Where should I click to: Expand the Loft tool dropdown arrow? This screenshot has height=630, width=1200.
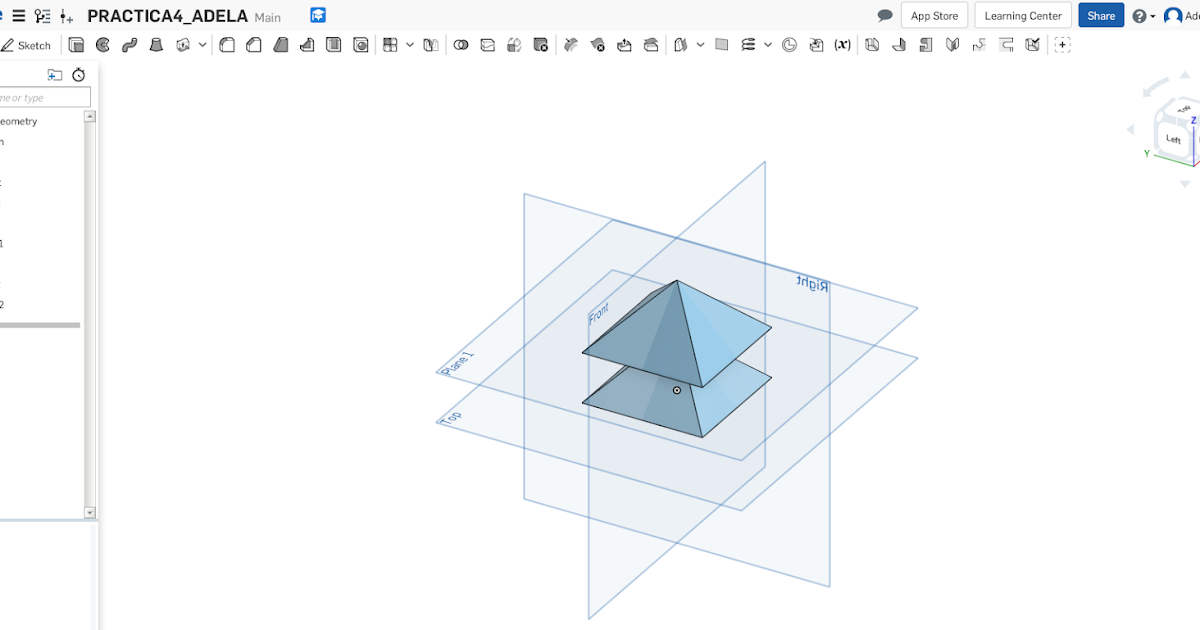[x=203, y=44]
